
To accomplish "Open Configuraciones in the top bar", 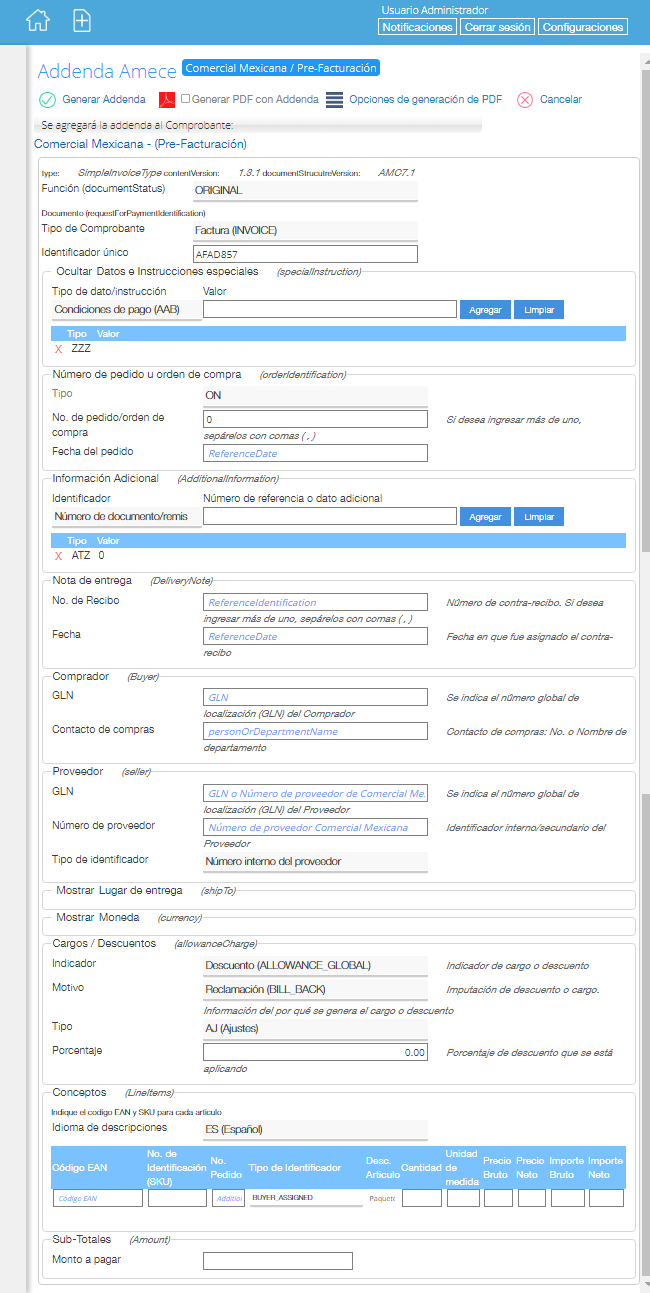I will (583, 27).
